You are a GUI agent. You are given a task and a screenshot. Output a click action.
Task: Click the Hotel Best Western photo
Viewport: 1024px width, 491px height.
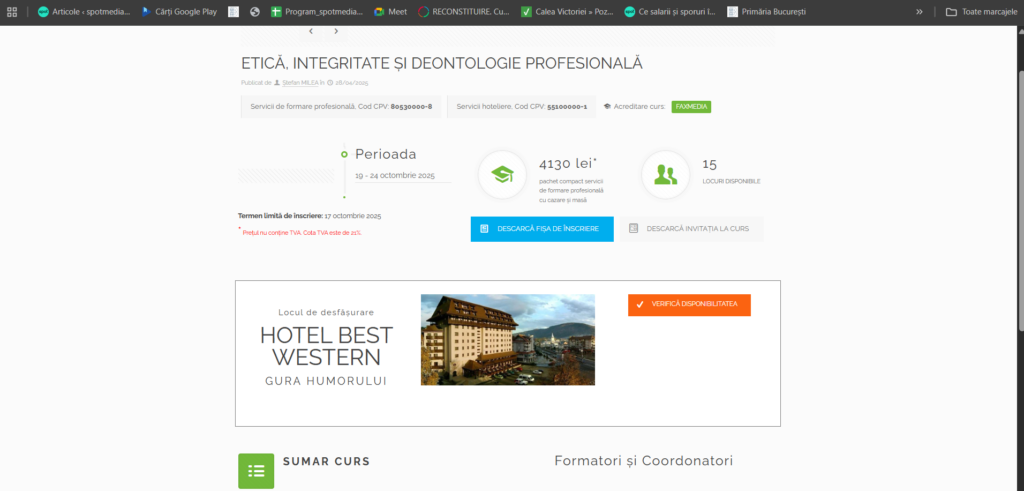point(507,340)
